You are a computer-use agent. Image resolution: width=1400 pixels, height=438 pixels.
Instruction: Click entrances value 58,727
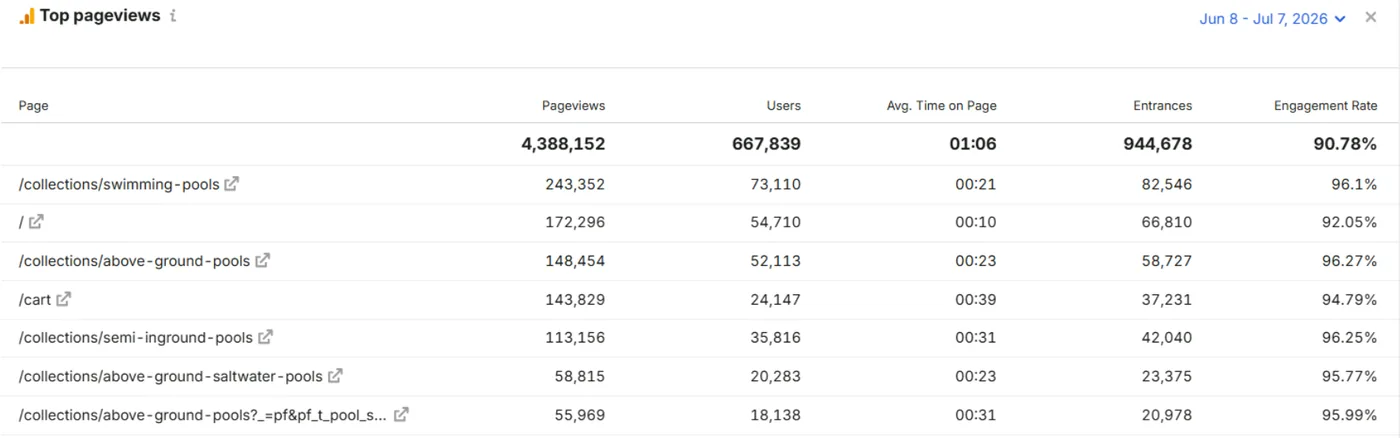click(1166, 261)
